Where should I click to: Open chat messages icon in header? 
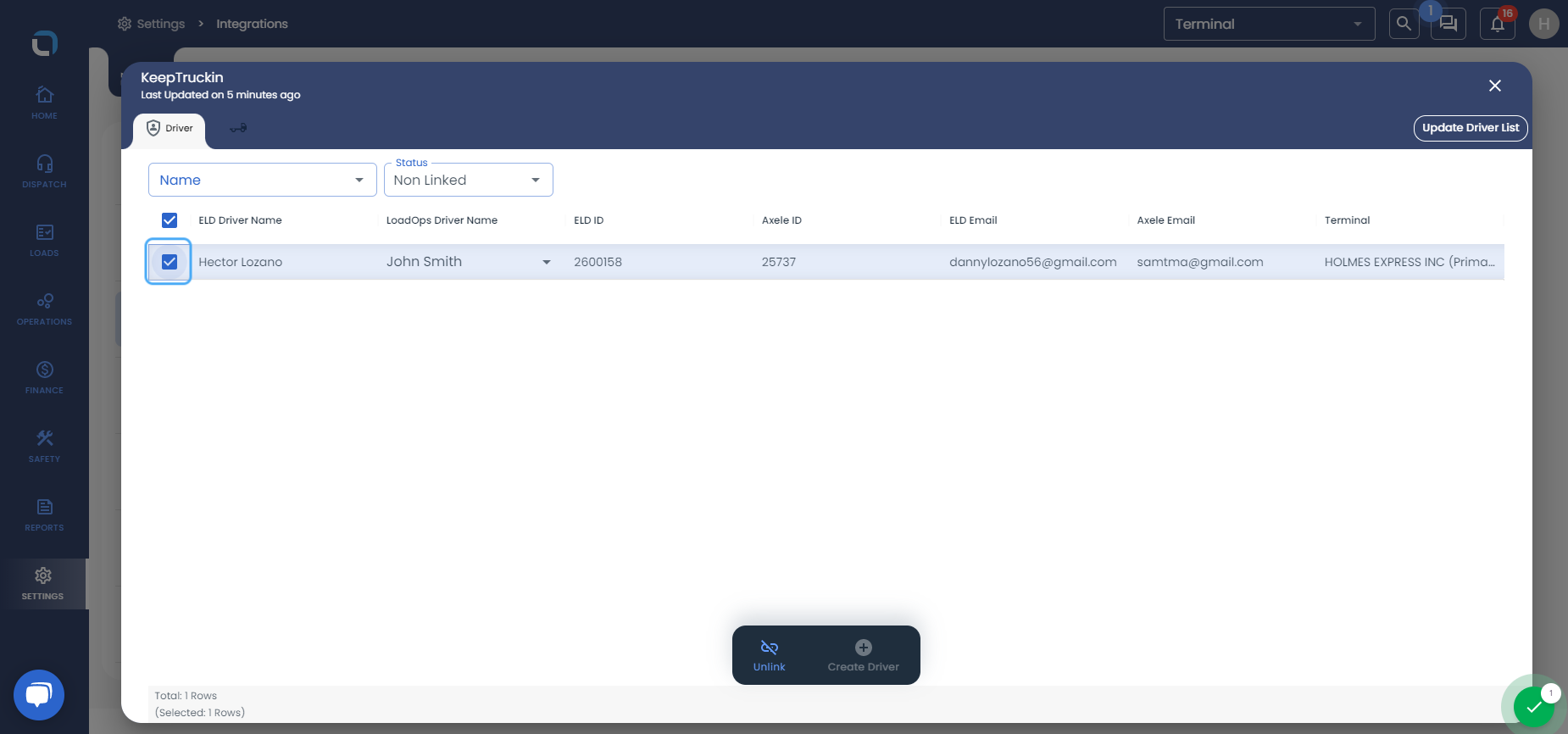point(1448,24)
